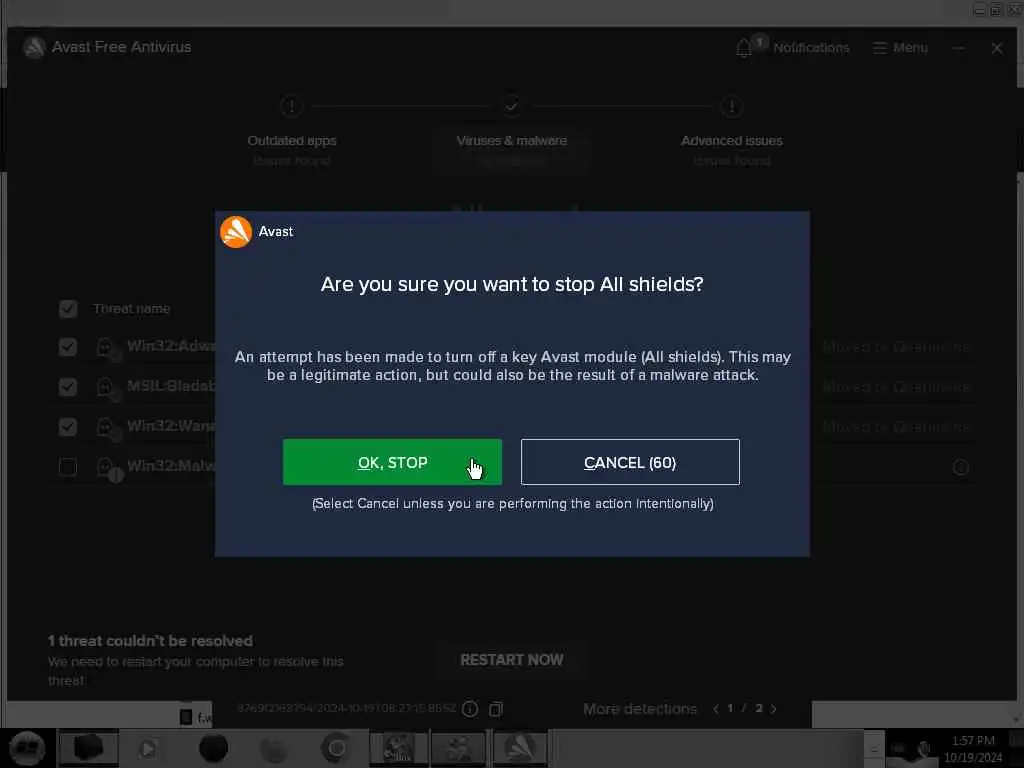
Task: Click the threat icon beside Win32:Adw
Action: [108, 348]
